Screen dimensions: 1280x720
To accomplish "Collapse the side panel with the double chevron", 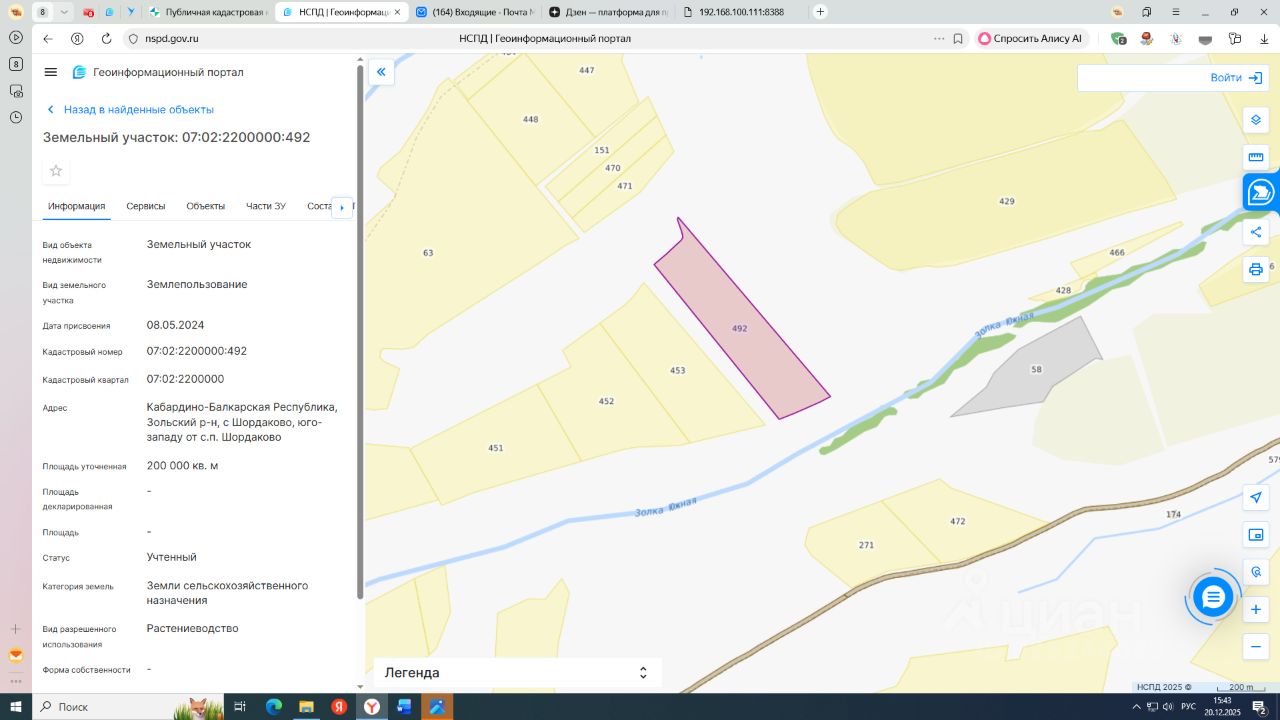I will 381,72.
